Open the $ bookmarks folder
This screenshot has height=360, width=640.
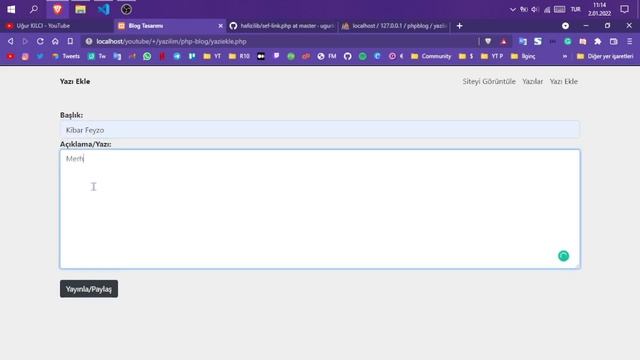[x=466, y=56]
